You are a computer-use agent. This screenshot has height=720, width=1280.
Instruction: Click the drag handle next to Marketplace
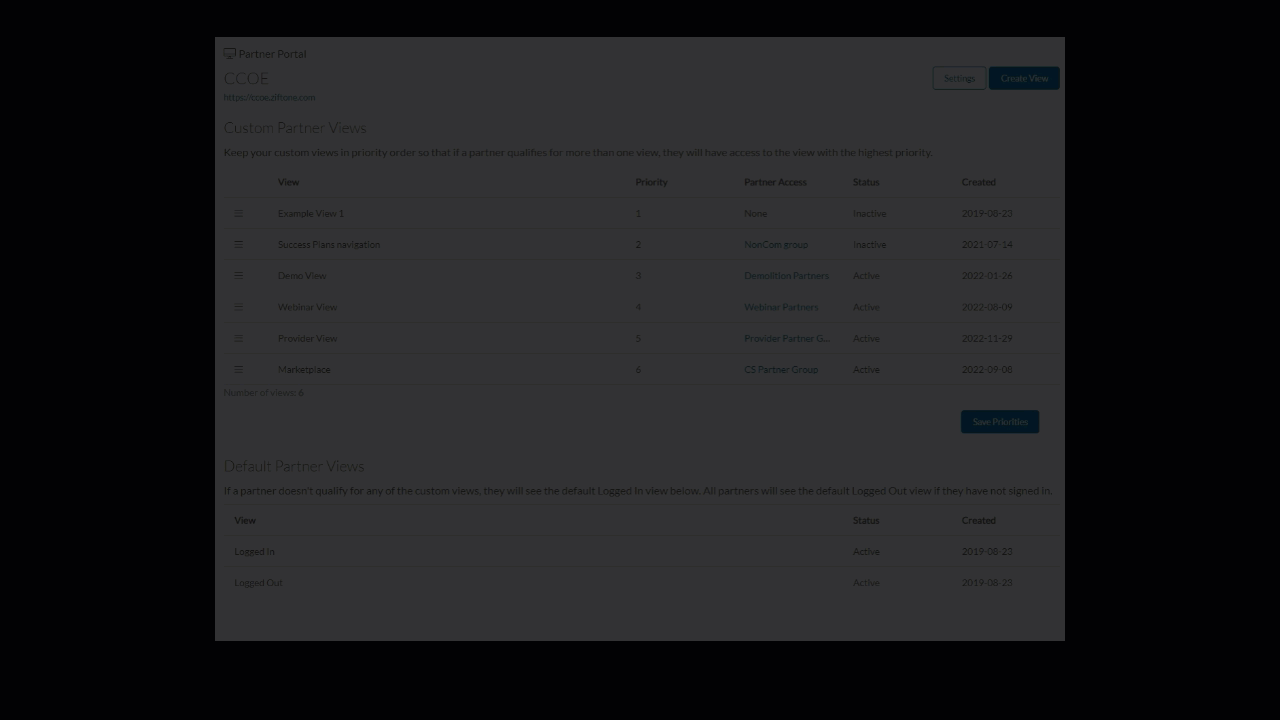239,369
